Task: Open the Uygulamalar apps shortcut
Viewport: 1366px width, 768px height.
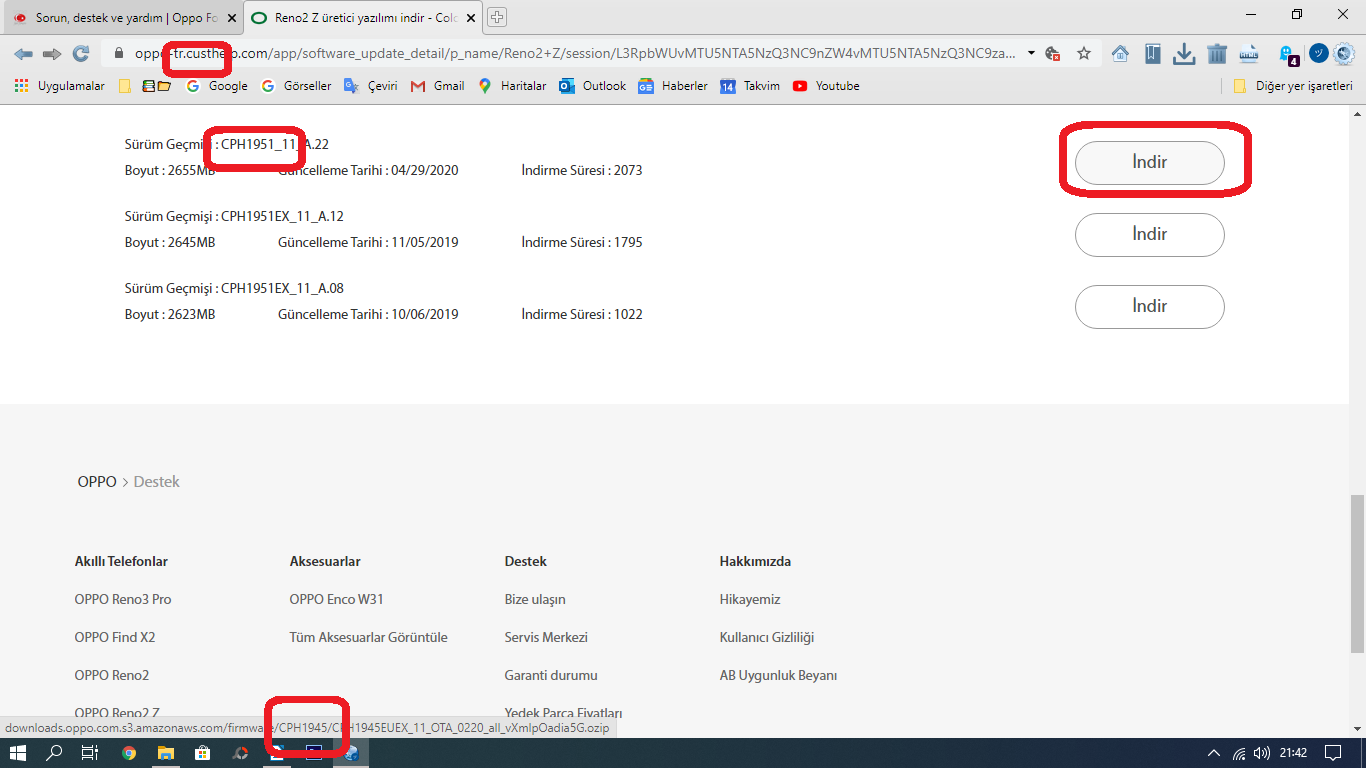Action: click(60, 86)
